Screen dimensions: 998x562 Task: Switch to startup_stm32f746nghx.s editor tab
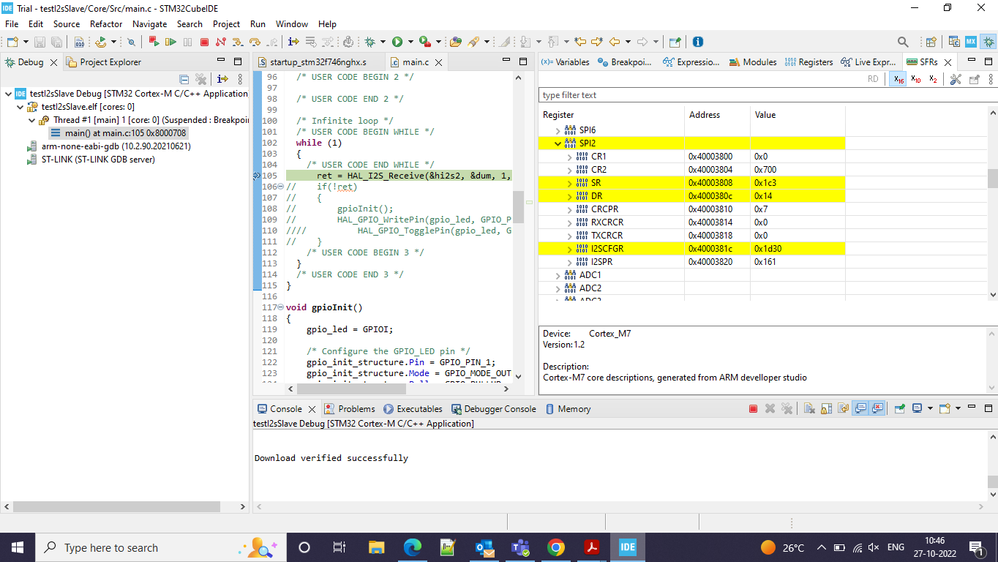313,62
